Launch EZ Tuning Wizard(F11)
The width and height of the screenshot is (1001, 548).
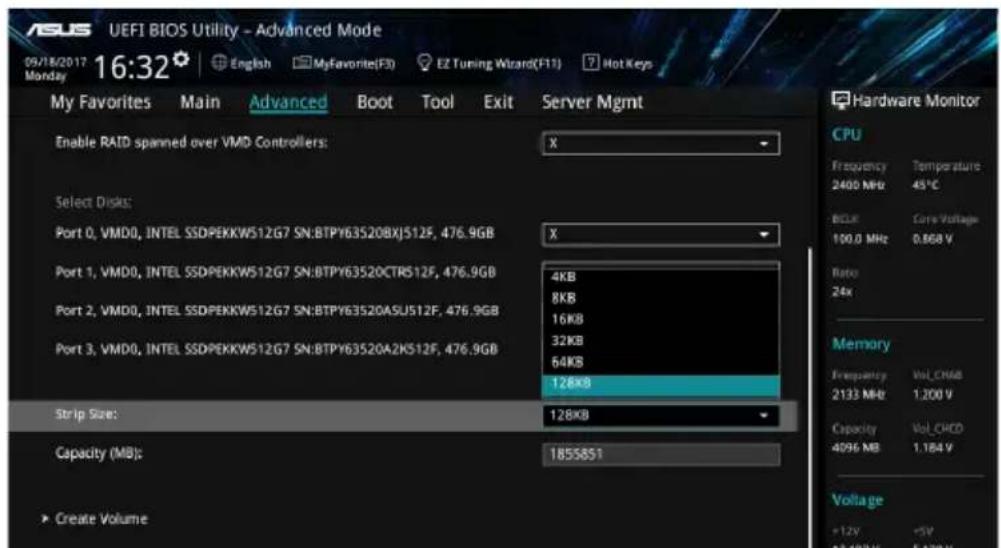click(499, 63)
